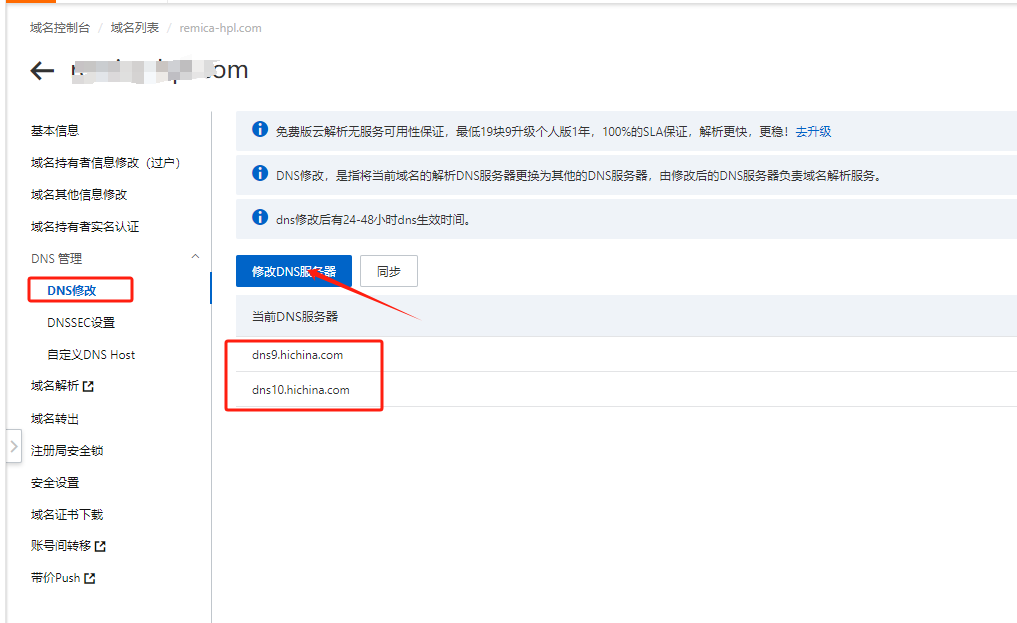Click info icon on the 24-48小时 notice
The image size is (1017, 623).
(x=260, y=217)
